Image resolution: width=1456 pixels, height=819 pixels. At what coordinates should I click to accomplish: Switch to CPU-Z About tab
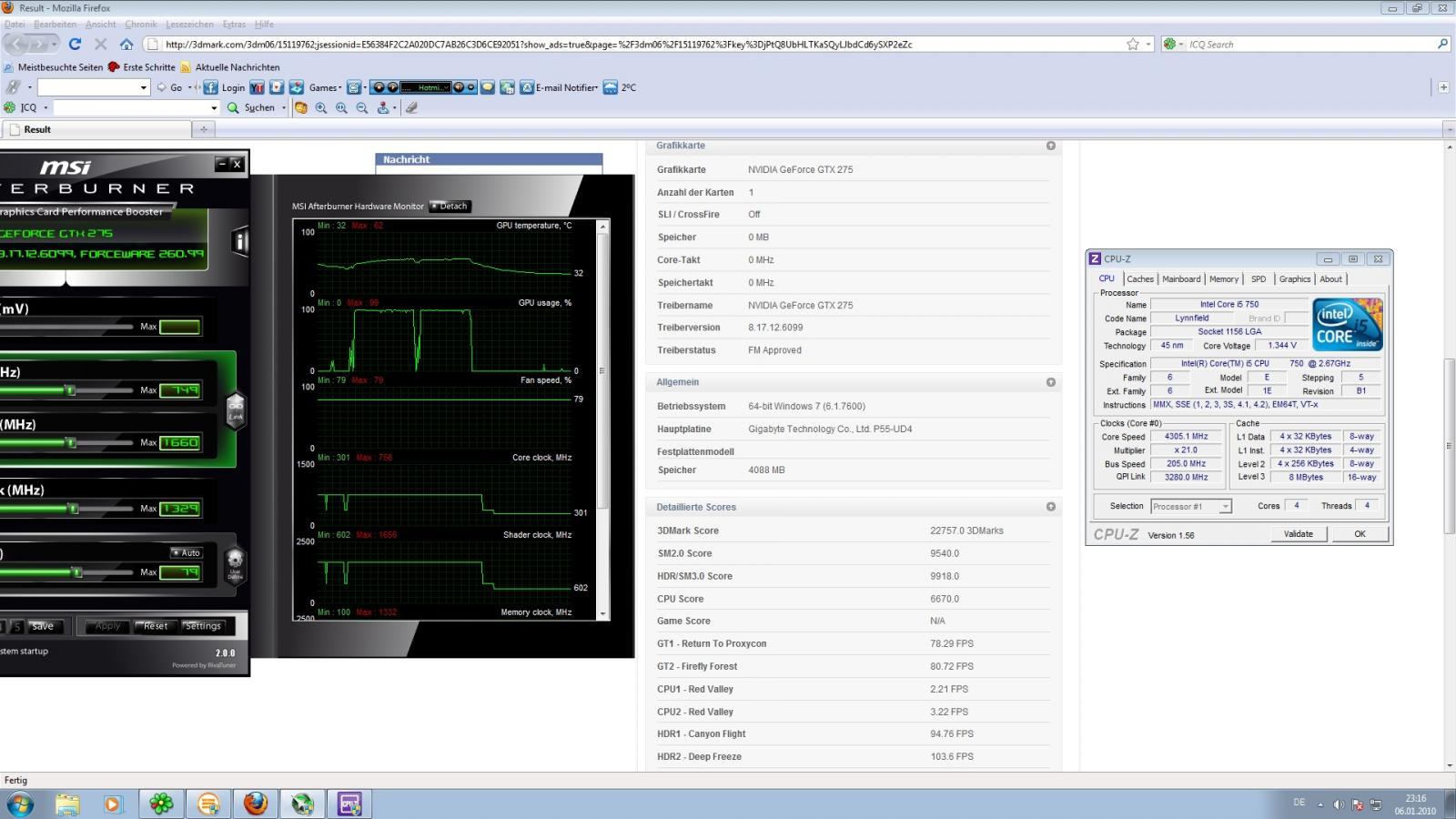1330,279
